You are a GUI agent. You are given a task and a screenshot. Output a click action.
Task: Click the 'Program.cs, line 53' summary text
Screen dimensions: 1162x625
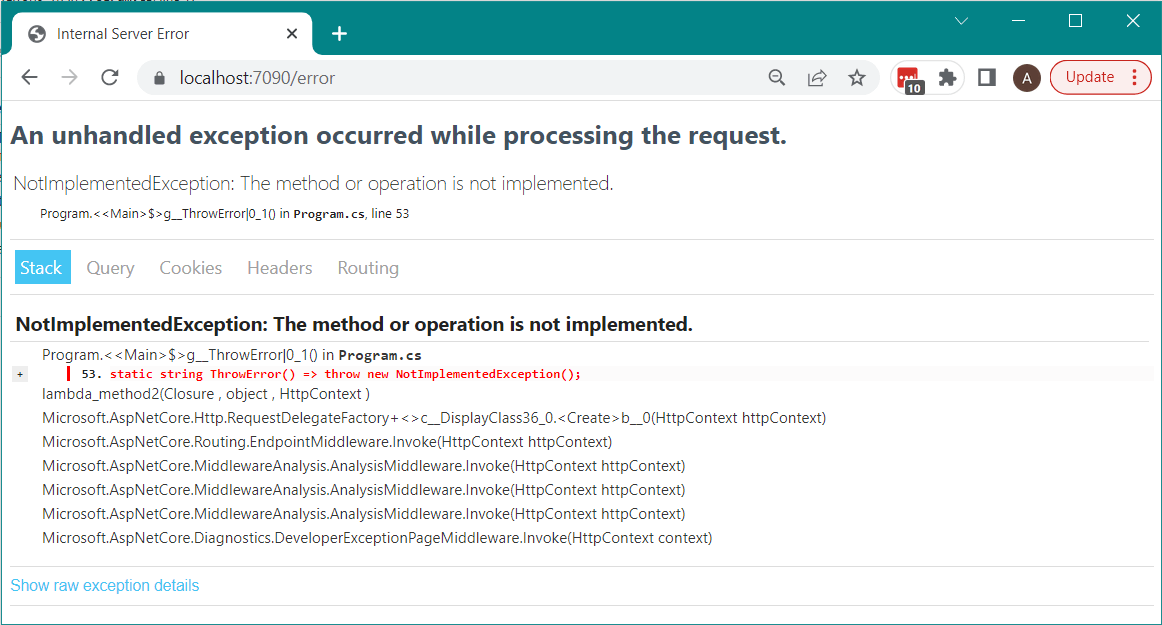click(351, 214)
